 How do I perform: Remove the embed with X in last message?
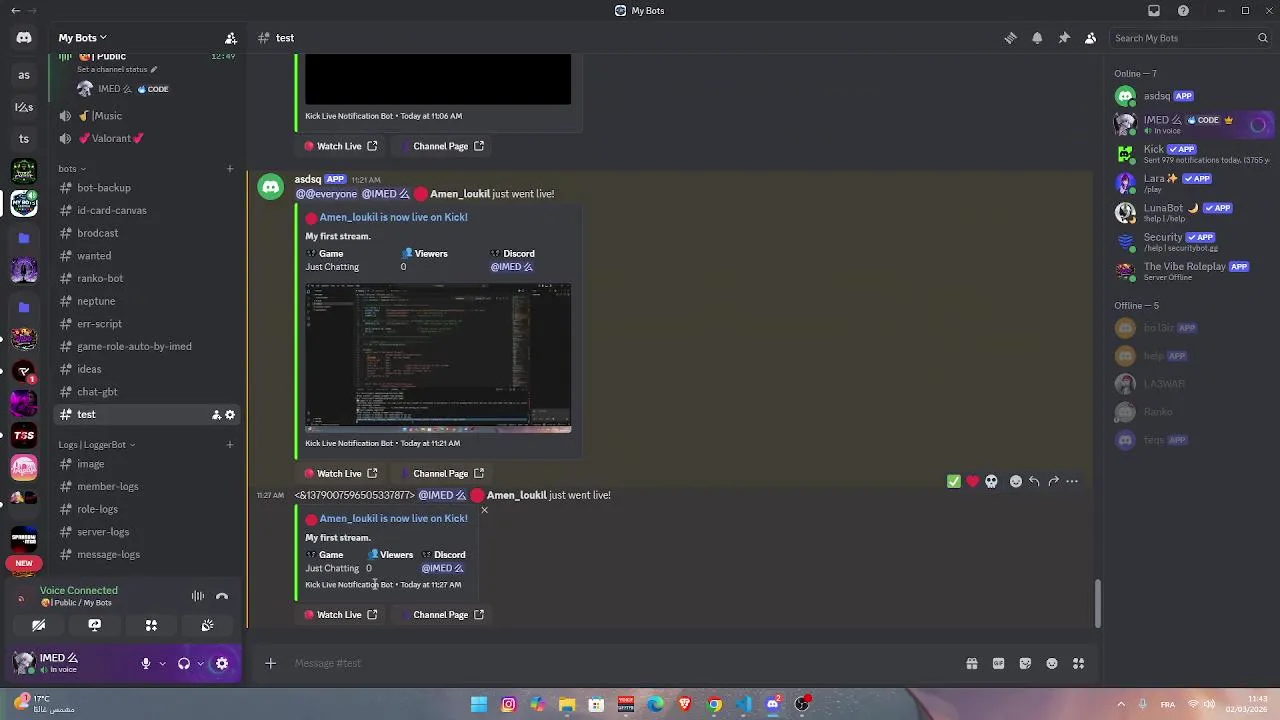click(484, 511)
